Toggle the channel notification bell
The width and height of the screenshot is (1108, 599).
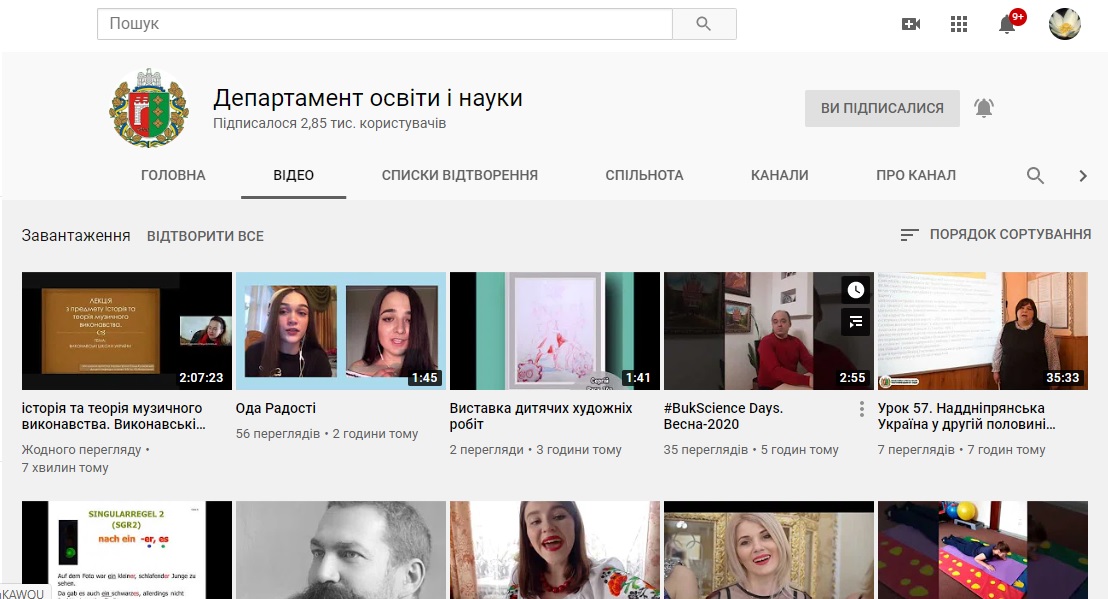coord(984,108)
